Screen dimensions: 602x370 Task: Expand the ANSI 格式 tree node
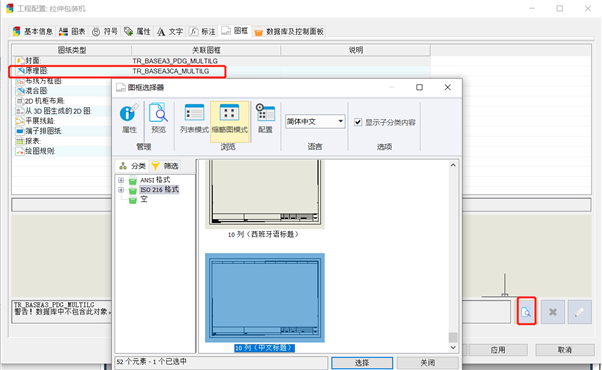point(121,180)
